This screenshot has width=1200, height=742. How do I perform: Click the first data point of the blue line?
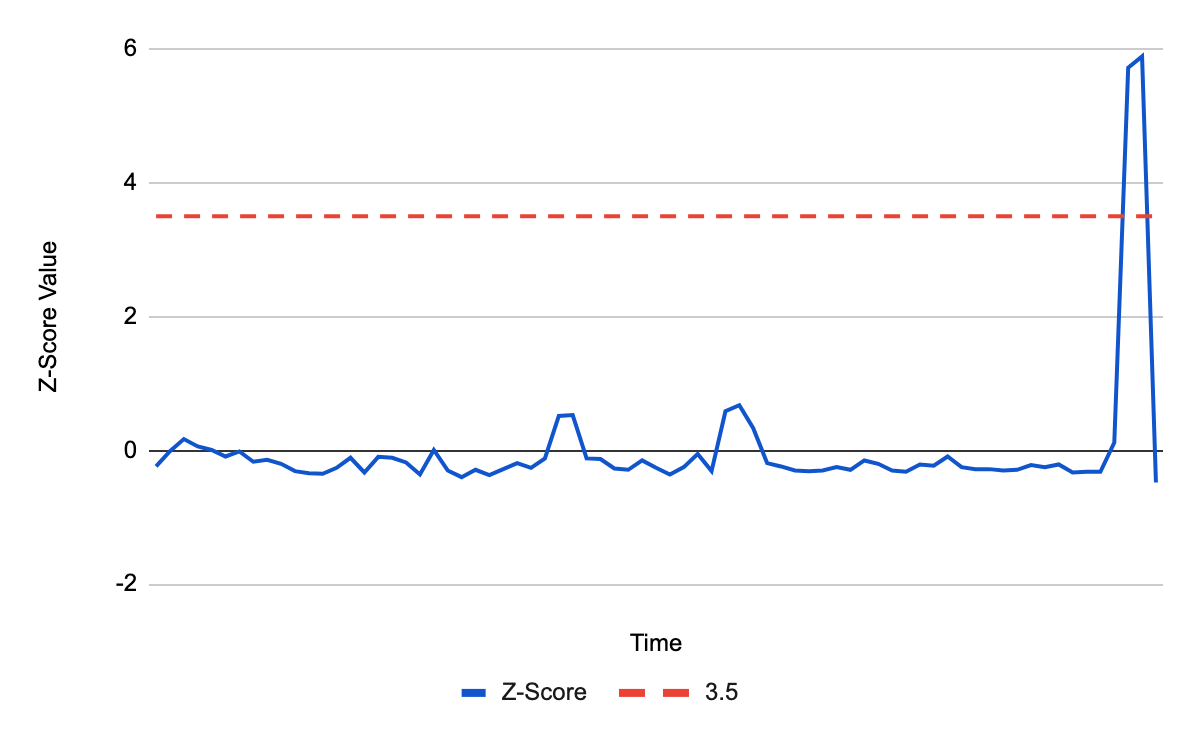point(157,466)
